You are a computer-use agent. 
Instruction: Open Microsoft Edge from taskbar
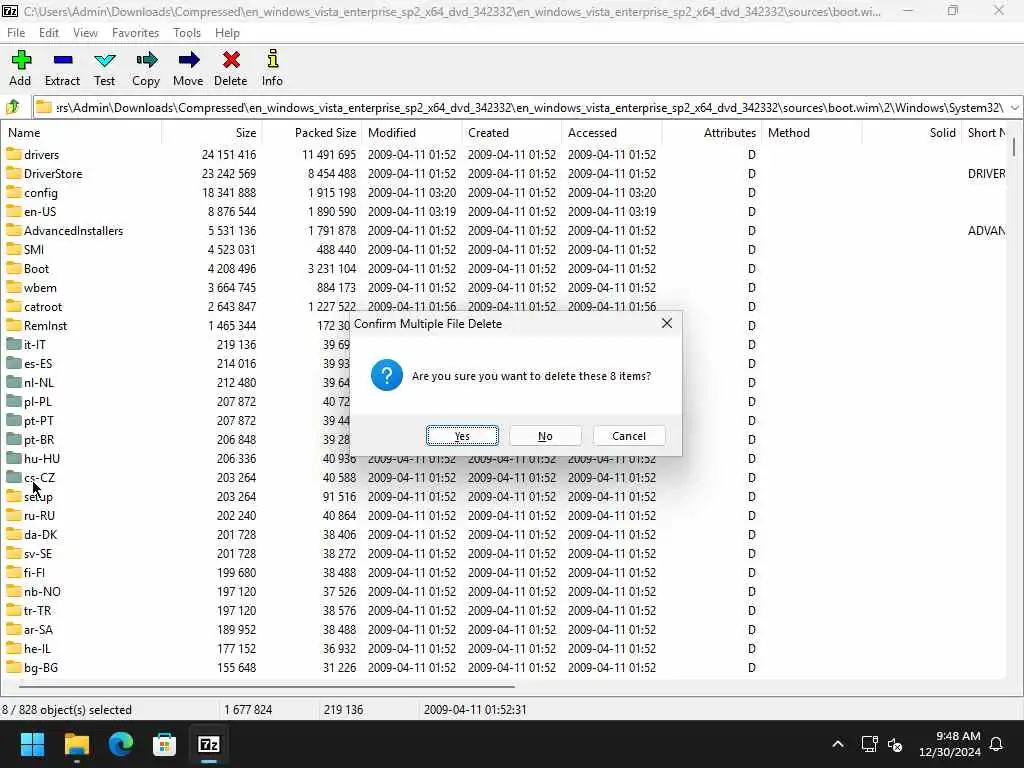coord(121,744)
